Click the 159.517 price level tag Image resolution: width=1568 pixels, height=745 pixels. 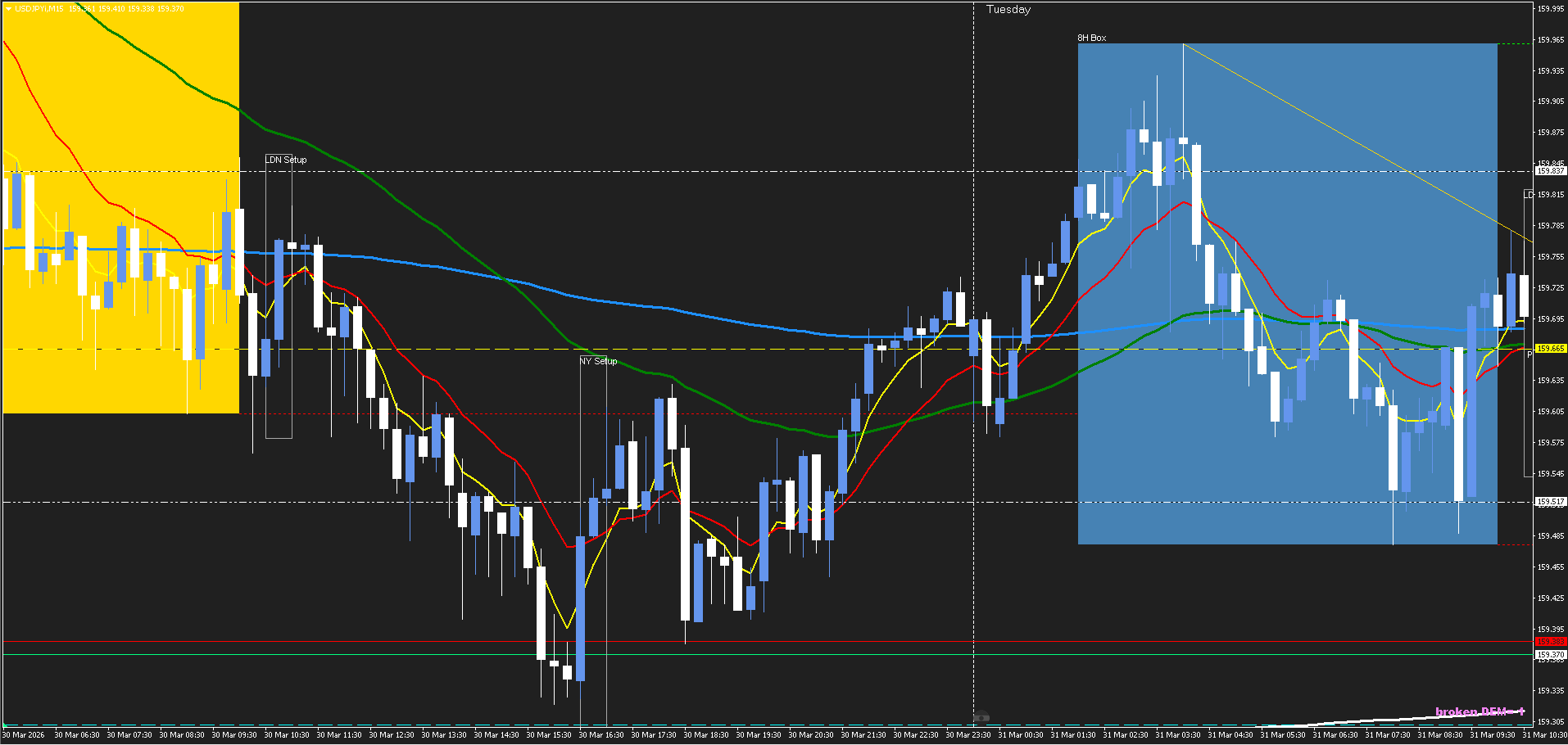pyautogui.click(x=1550, y=502)
